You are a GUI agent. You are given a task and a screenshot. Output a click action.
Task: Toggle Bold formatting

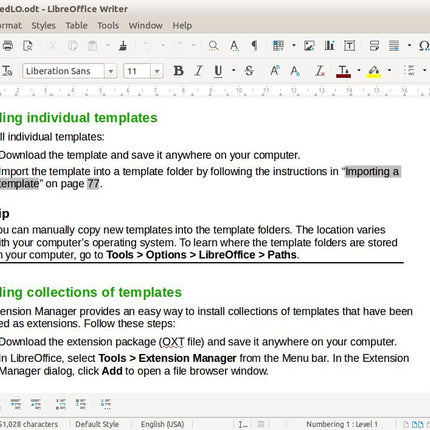tap(178, 71)
